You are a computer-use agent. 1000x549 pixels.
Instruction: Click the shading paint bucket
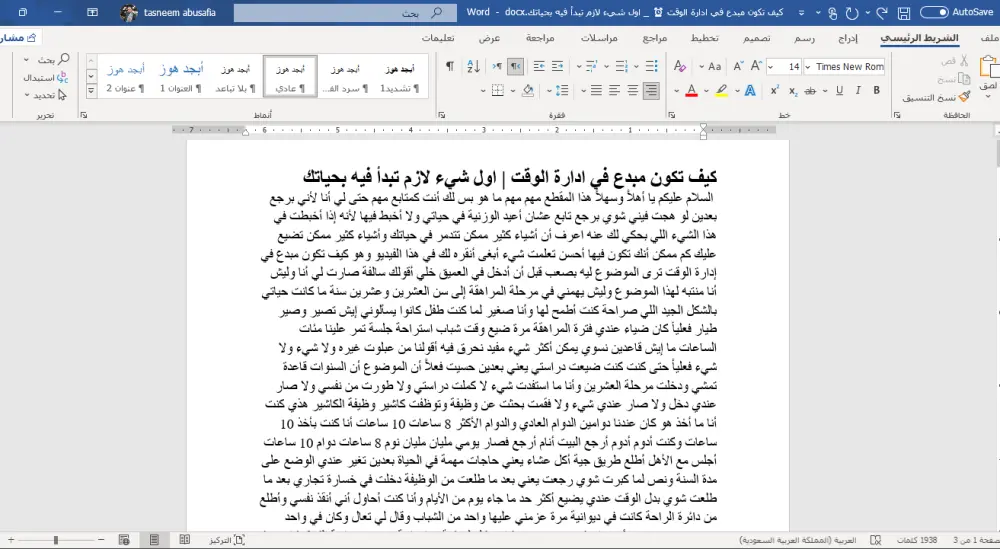[x=527, y=91]
